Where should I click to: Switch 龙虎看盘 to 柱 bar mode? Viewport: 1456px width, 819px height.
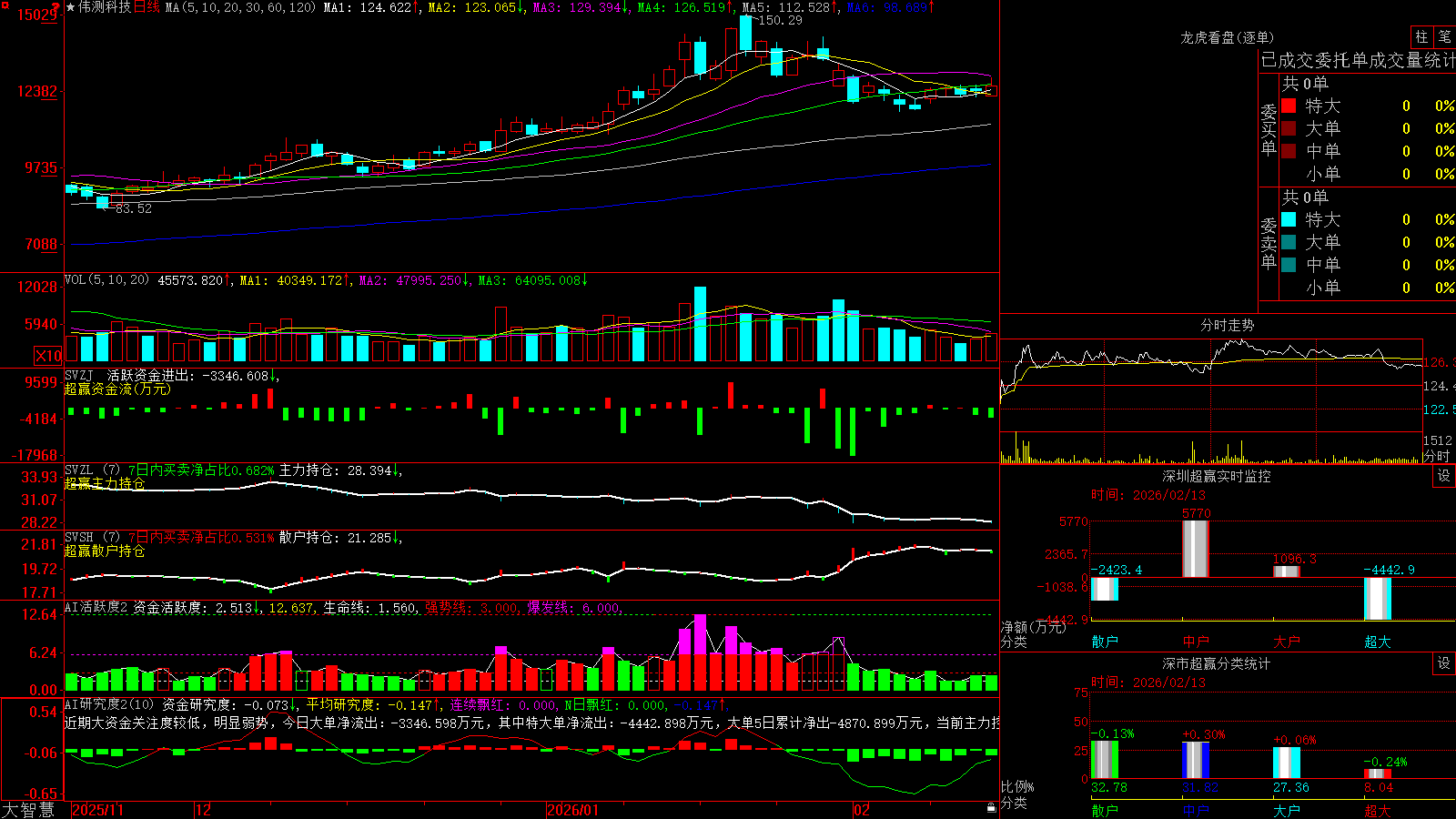click(x=1421, y=37)
